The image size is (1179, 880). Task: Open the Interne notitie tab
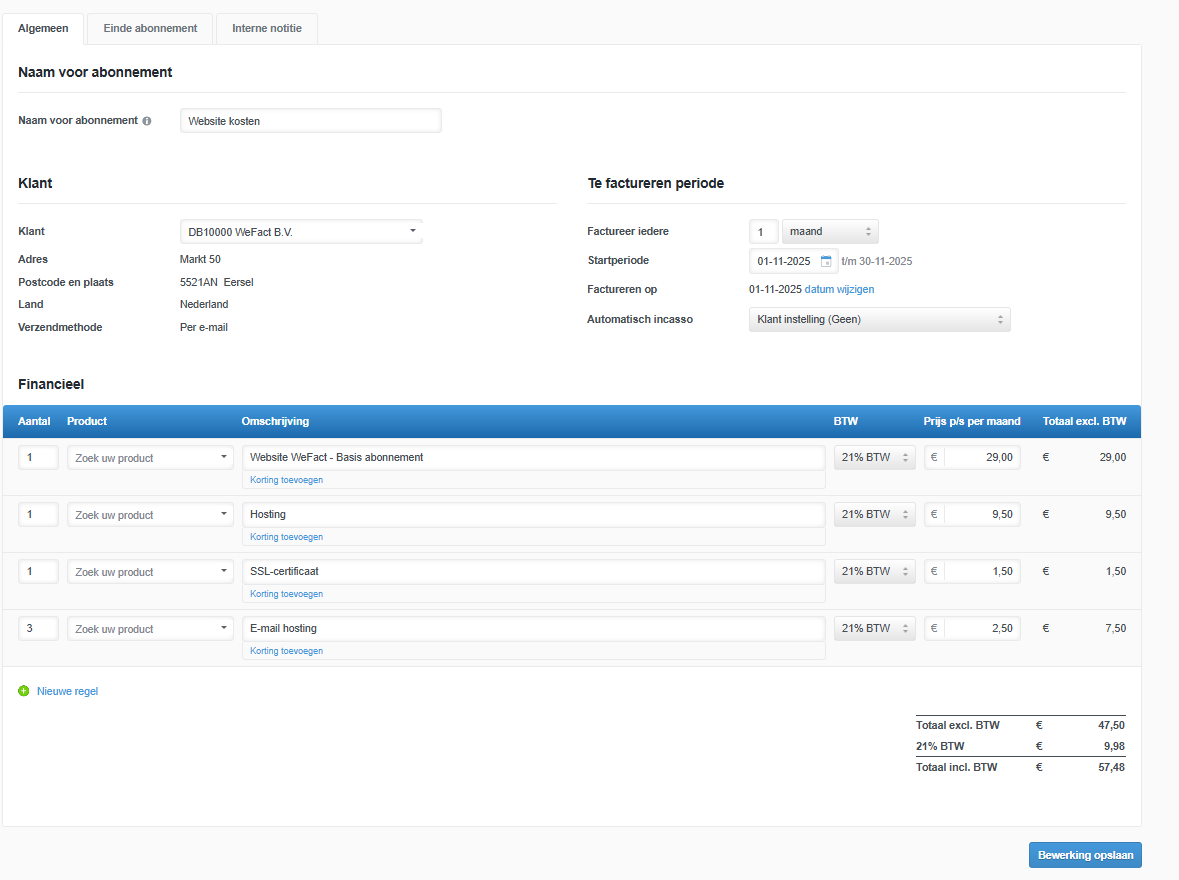click(266, 28)
